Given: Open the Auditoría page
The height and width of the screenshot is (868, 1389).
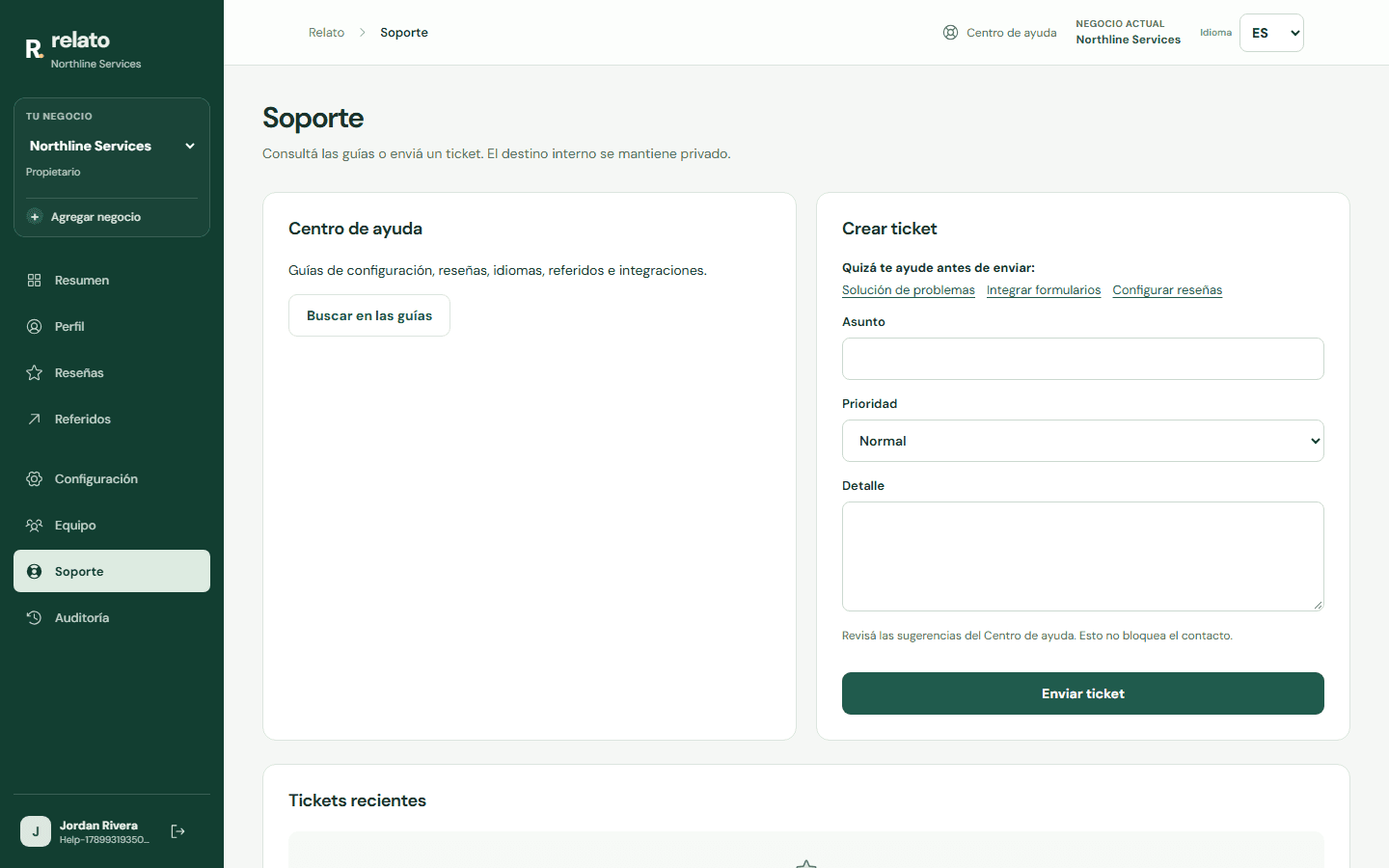Looking at the screenshot, I should pos(112,618).
